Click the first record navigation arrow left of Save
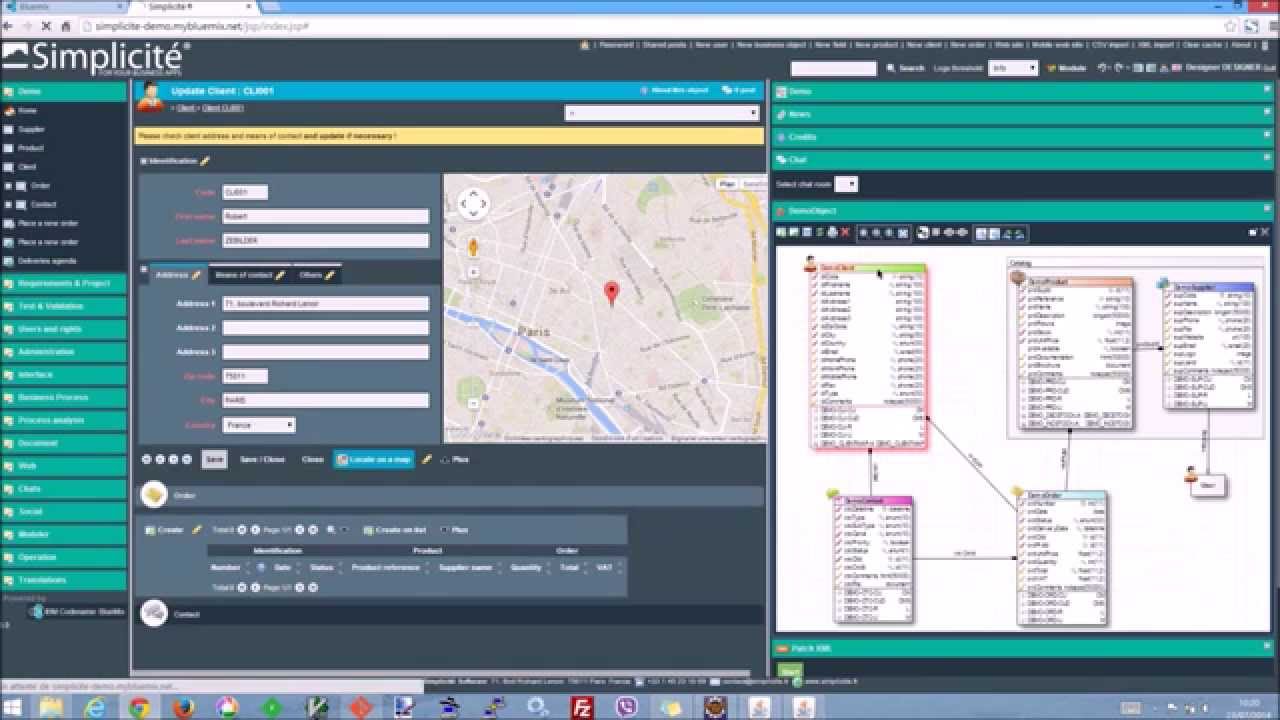Viewport: 1280px width, 720px height. 146,459
